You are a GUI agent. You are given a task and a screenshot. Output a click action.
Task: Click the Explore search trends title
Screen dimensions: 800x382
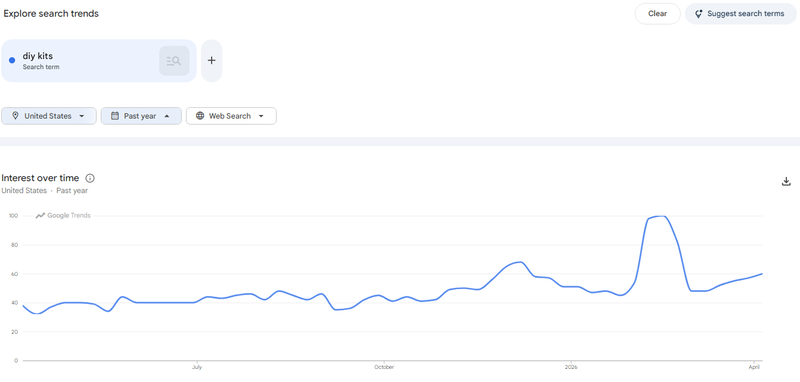(x=51, y=14)
